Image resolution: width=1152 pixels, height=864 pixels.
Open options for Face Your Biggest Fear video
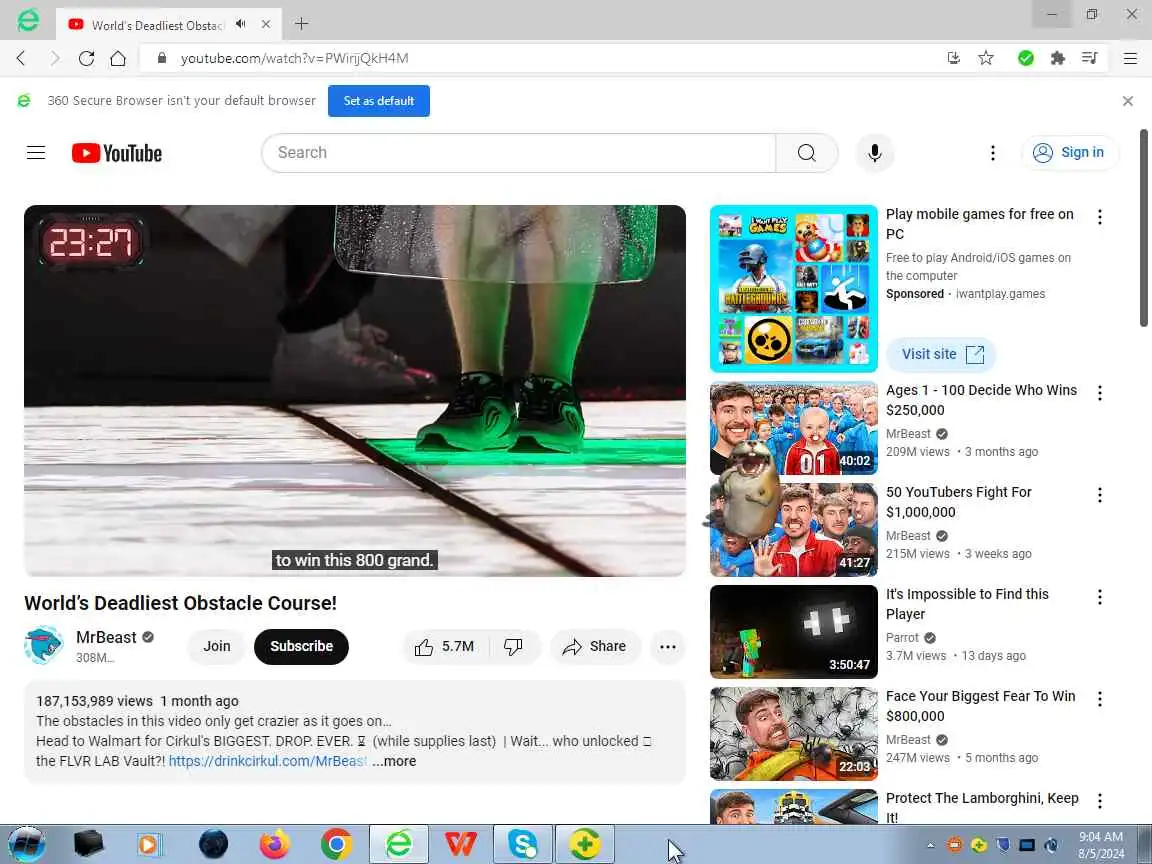coord(1099,699)
